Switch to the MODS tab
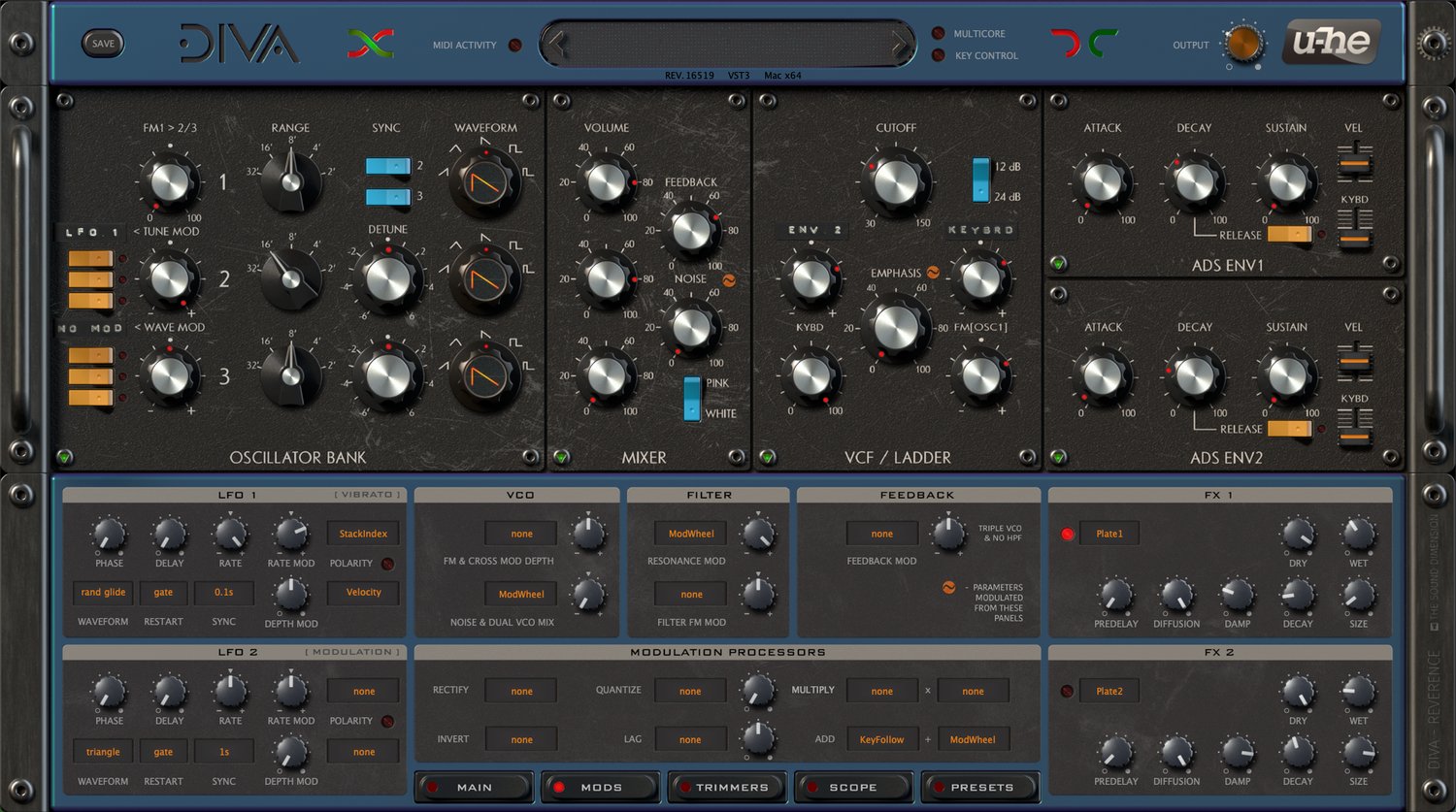Screen dimensions: 1456x812 click(x=601, y=787)
